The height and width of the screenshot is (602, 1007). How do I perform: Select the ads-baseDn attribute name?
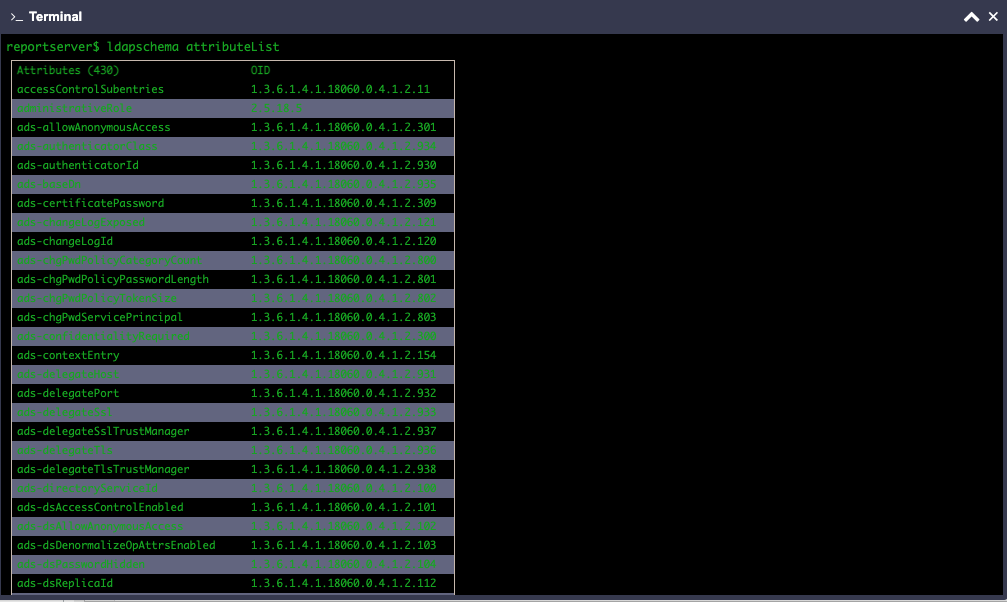[x=49, y=184]
